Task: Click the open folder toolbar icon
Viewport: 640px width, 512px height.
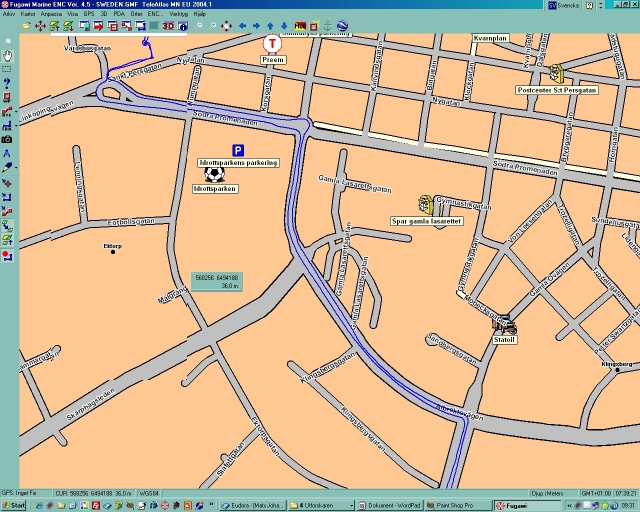Action: point(27,26)
